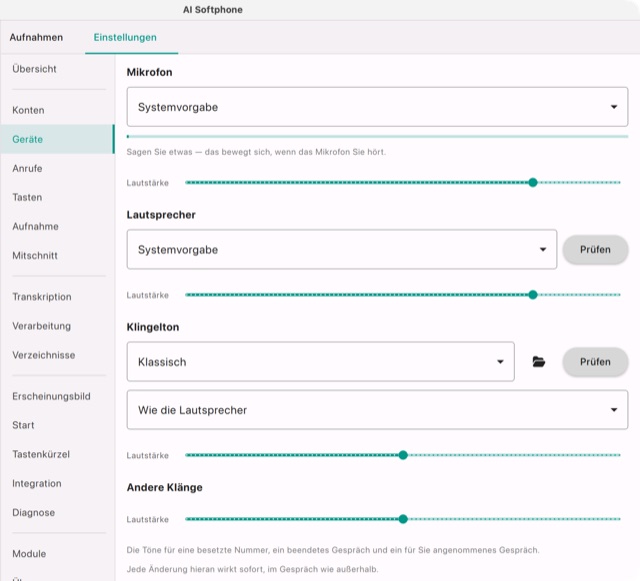Click the 'Jede Änderung hieran wirkt sofort' note

point(252,569)
